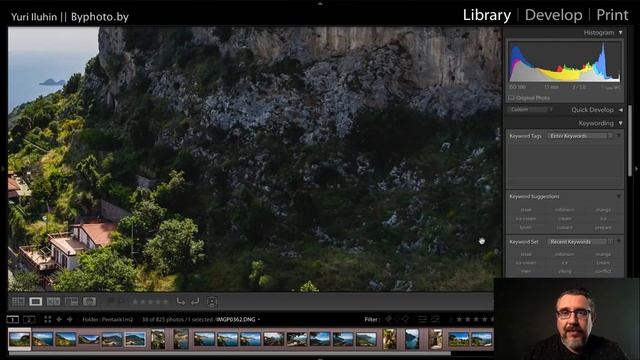Screen dimensions: 640x360
Task: Open Keyword Set Recent Keywords dropdown
Action: coord(580,242)
